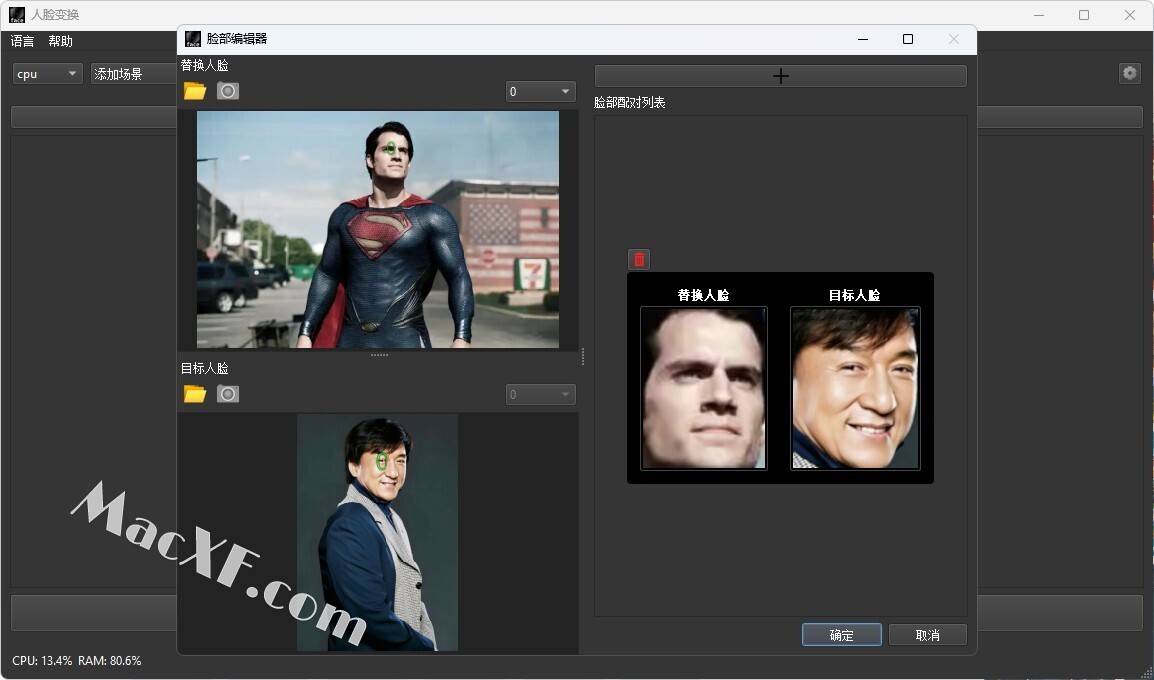Open the 语言 menu
The height and width of the screenshot is (680, 1154).
click(22, 41)
